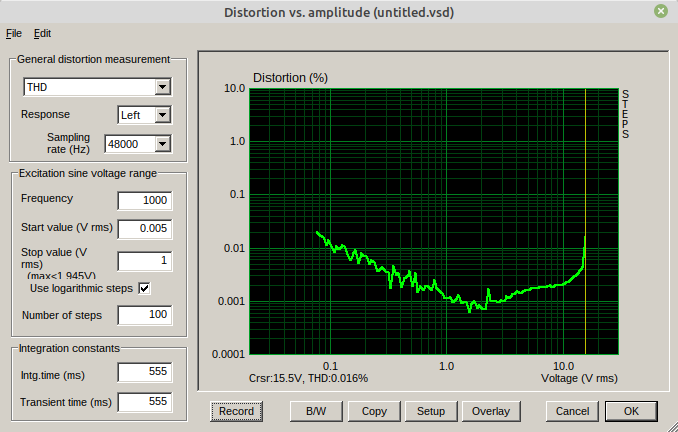The height and width of the screenshot is (432, 678).
Task: Click the 48000 sampling rate value
Action: (123, 144)
